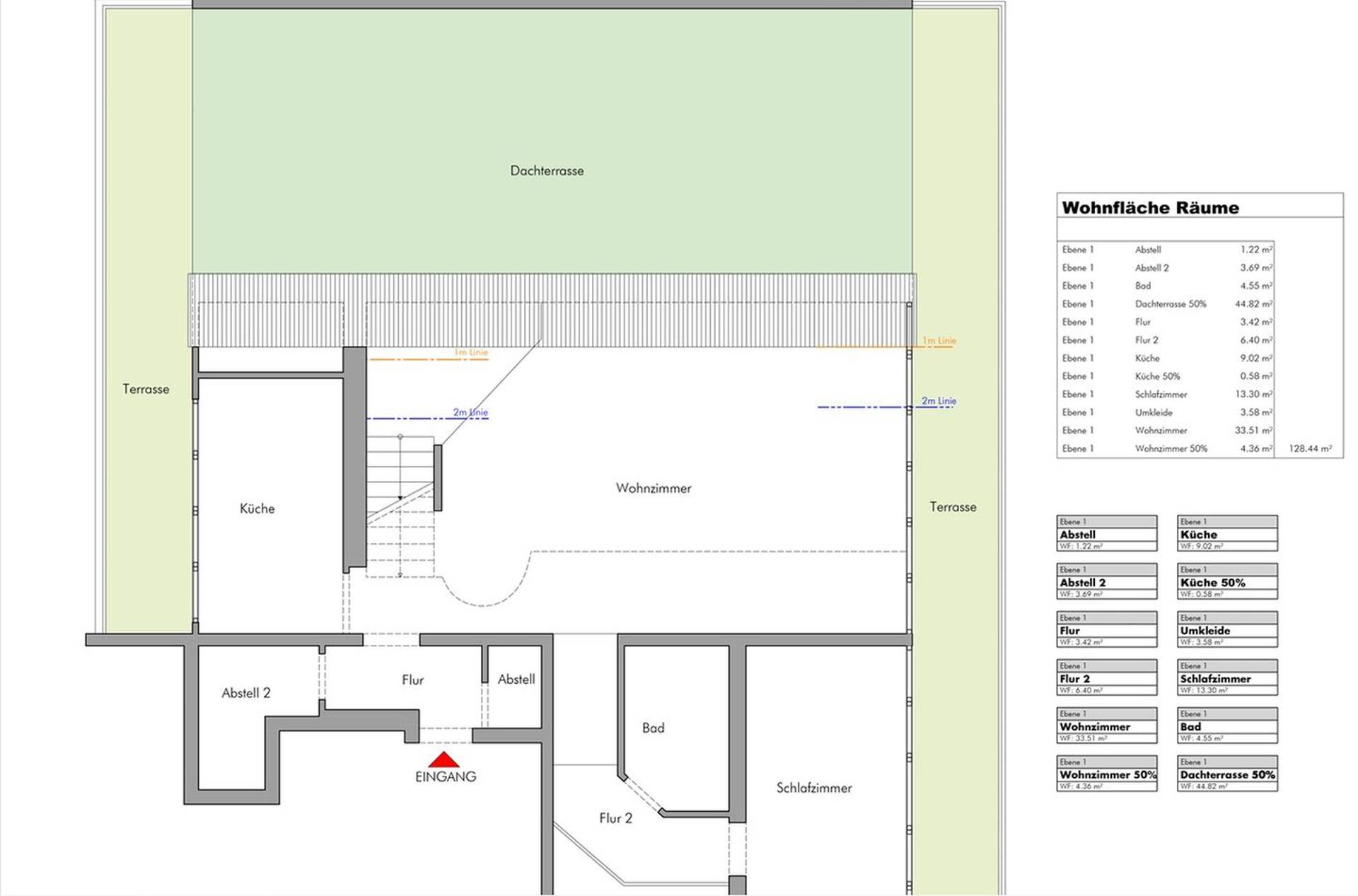Click the red entrance arrow marker
The image size is (1358, 896).
(443, 760)
